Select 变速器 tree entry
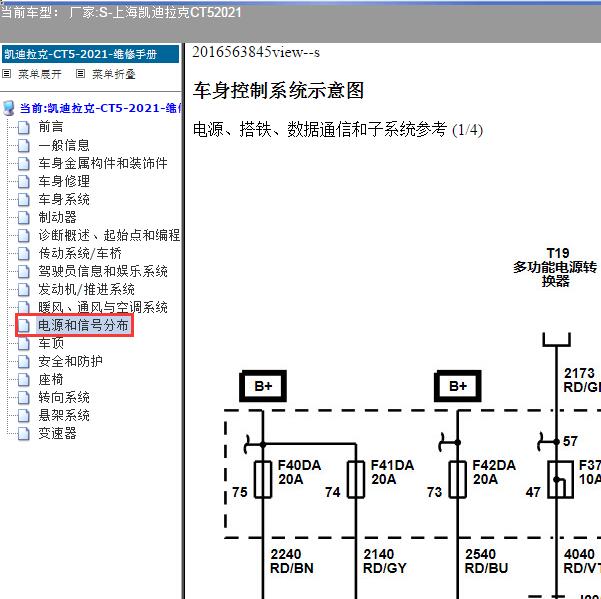The height and width of the screenshot is (599, 601). point(57,433)
